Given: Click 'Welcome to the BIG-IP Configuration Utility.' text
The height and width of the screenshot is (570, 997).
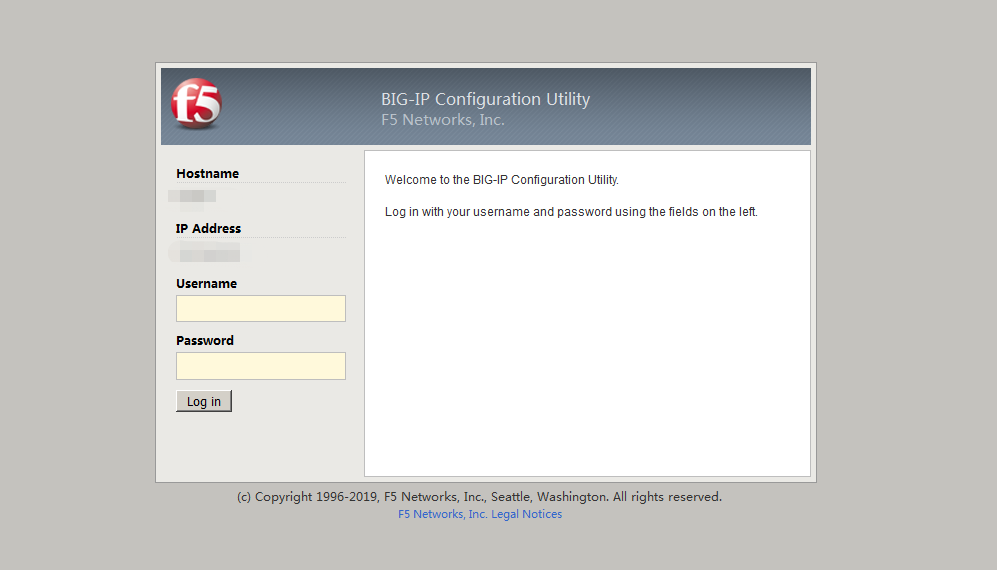Looking at the screenshot, I should (x=502, y=180).
